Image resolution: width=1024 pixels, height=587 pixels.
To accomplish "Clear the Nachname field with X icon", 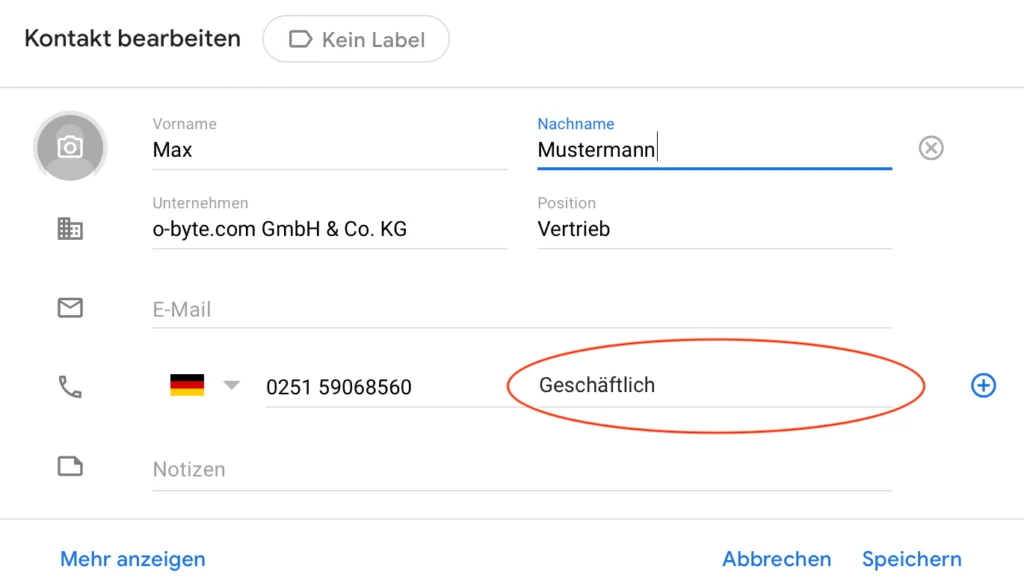I will [x=931, y=149].
